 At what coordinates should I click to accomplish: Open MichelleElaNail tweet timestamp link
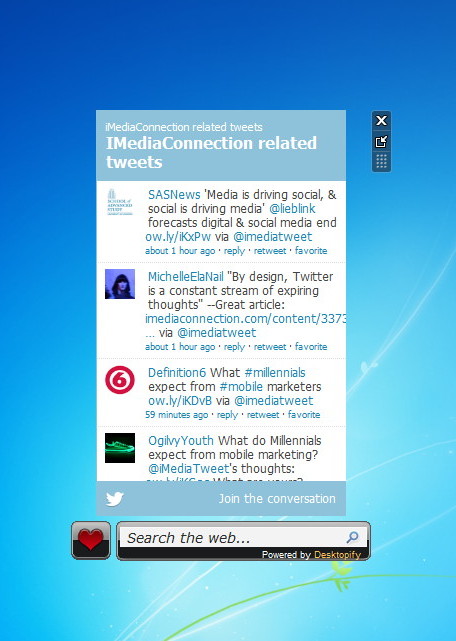(x=180, y=347)
